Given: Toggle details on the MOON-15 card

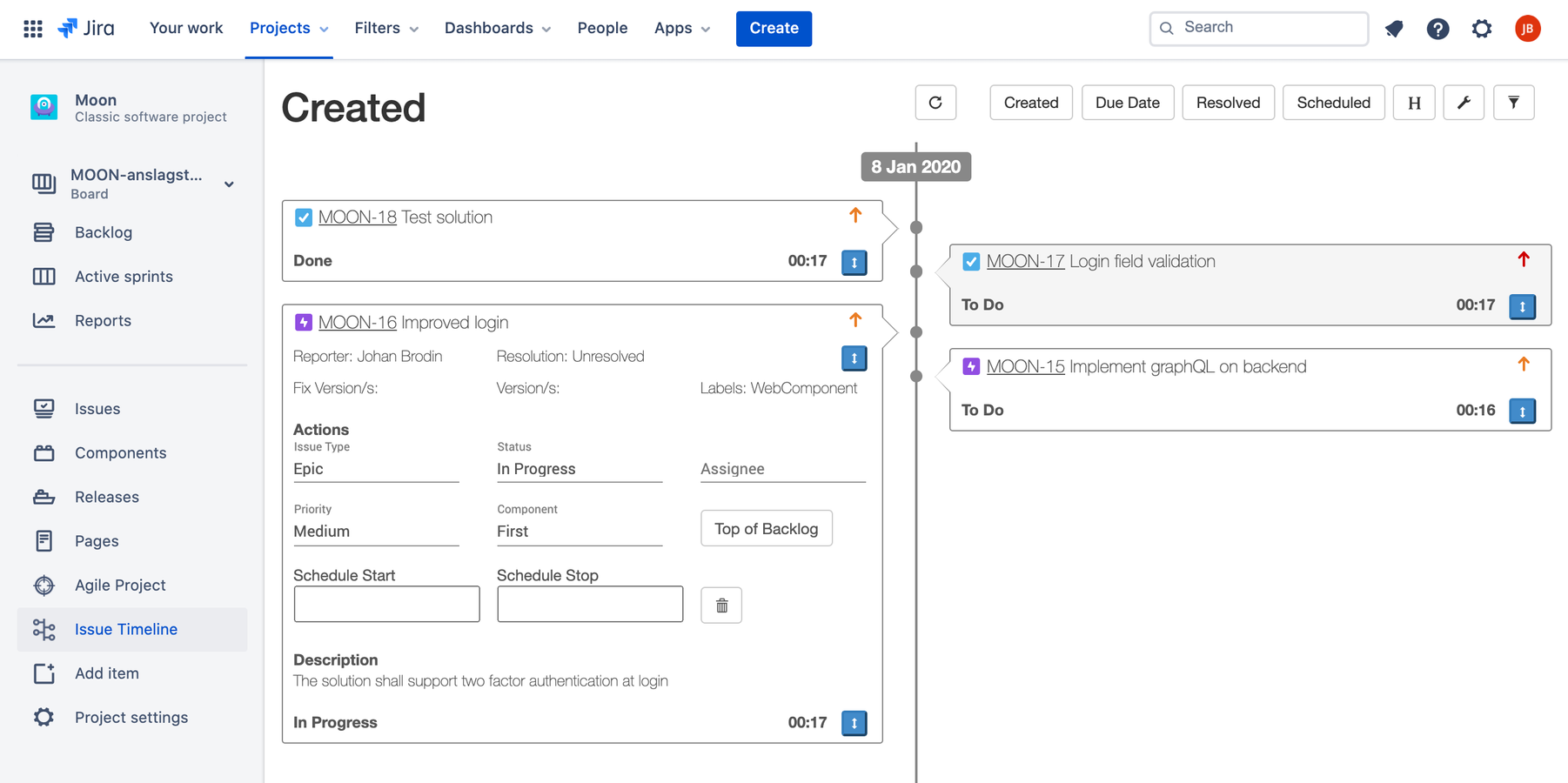Looking at the screenshot, I should [x=1522, y=412].
